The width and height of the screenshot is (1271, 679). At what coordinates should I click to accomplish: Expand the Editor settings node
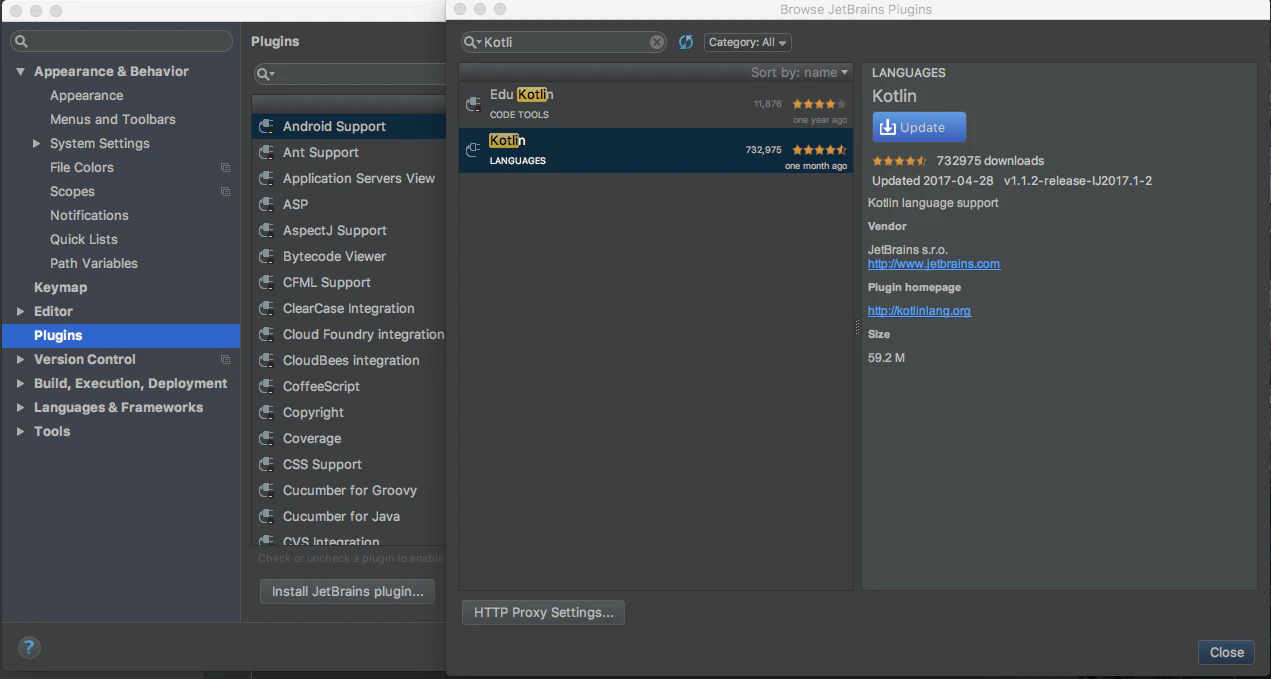(x=20, y=312)
